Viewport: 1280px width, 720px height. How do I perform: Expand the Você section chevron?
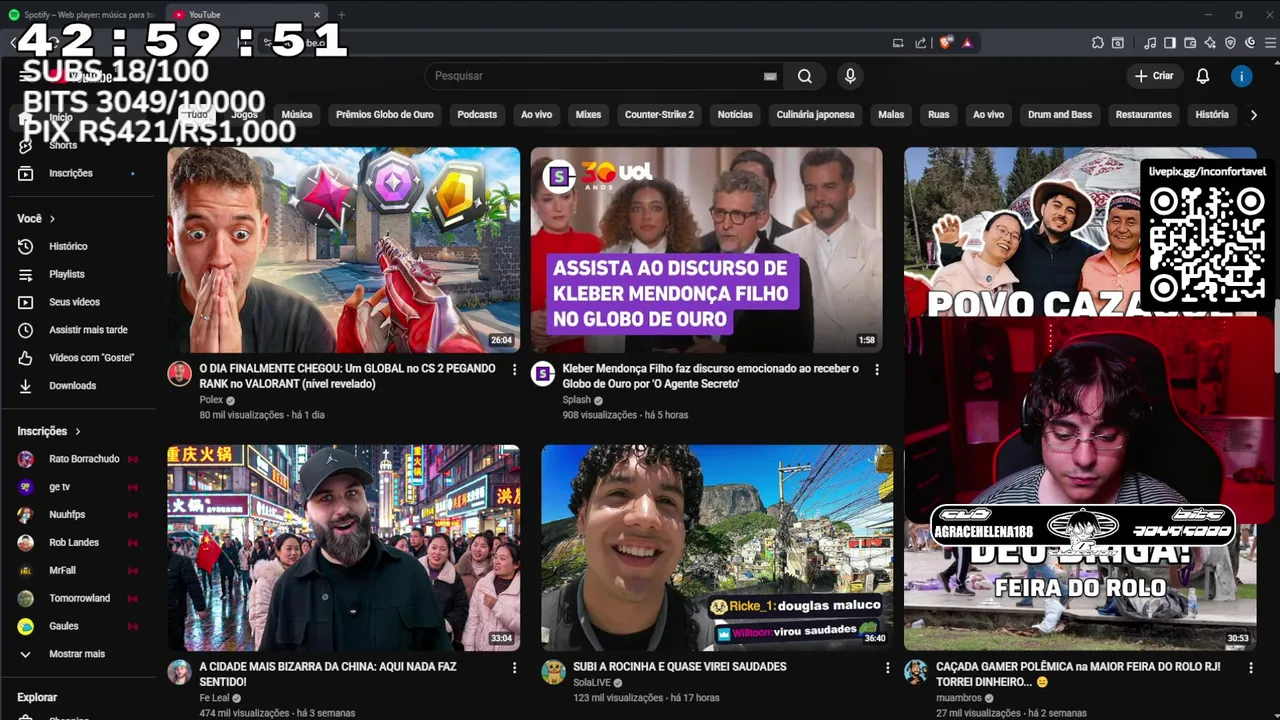coord(52,219)
